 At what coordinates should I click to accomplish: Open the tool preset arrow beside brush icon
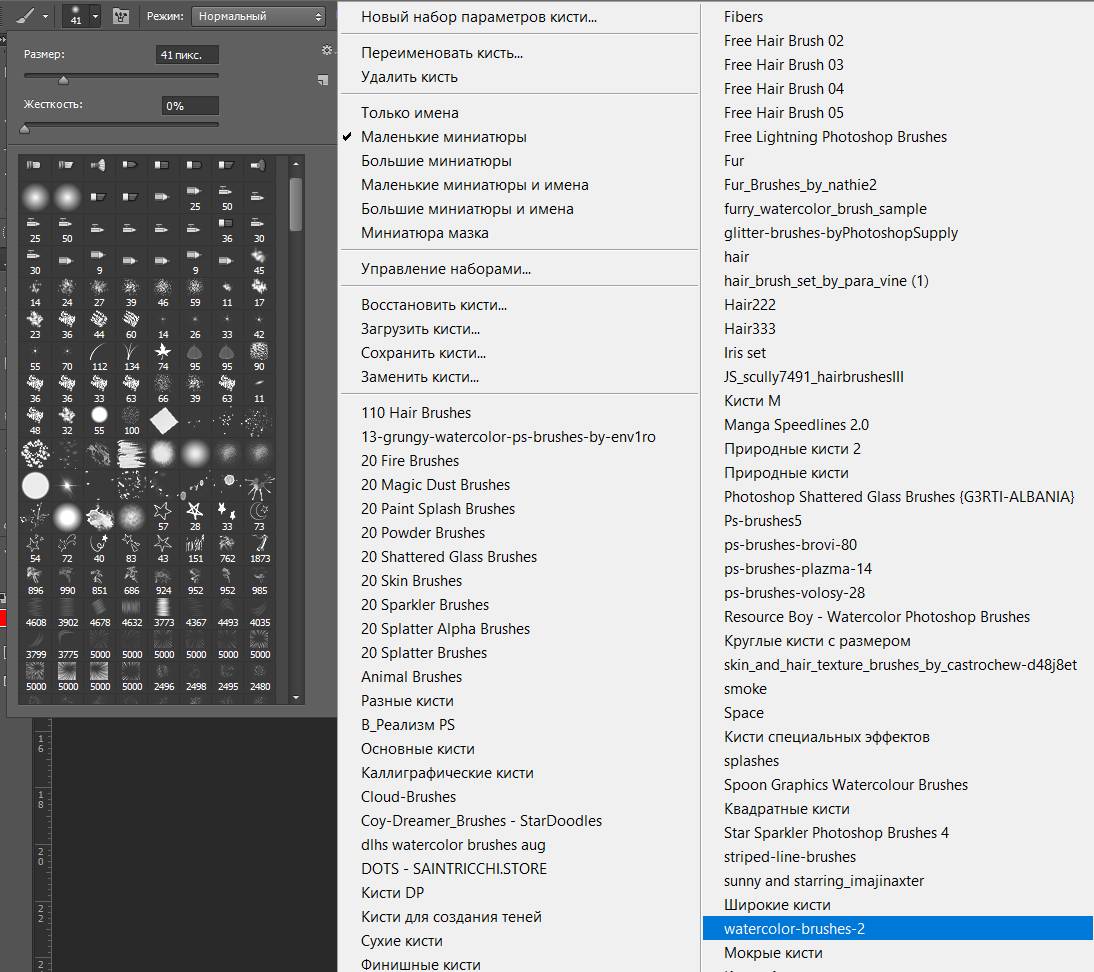pos(45,16)
